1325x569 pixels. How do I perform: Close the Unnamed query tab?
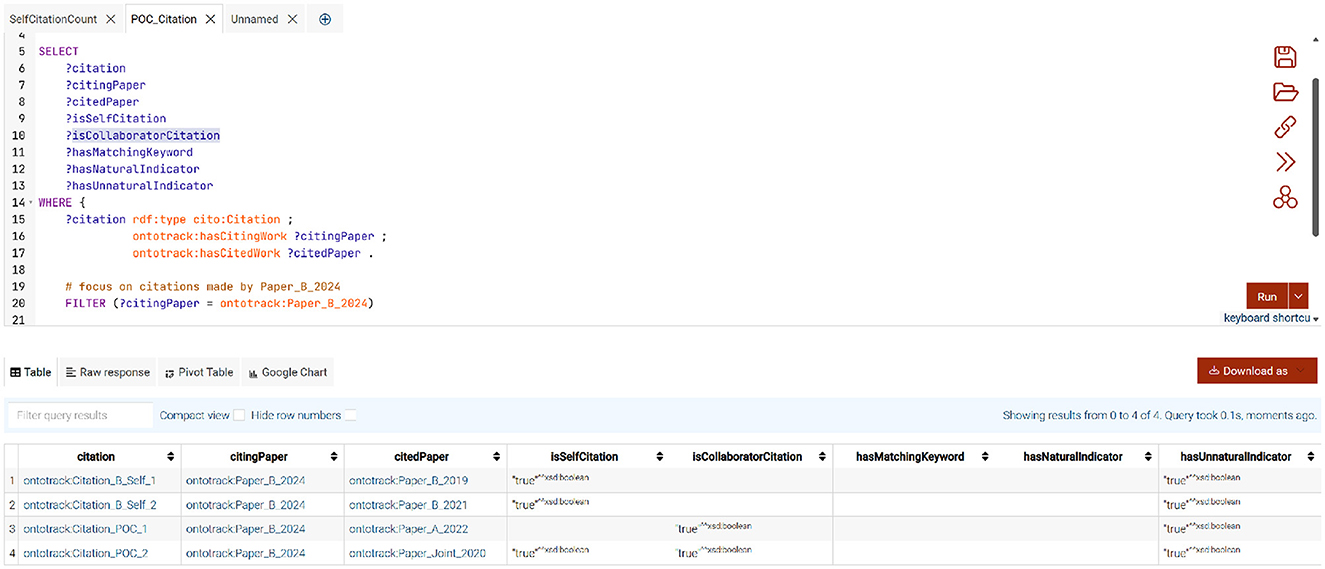(292, 19)
